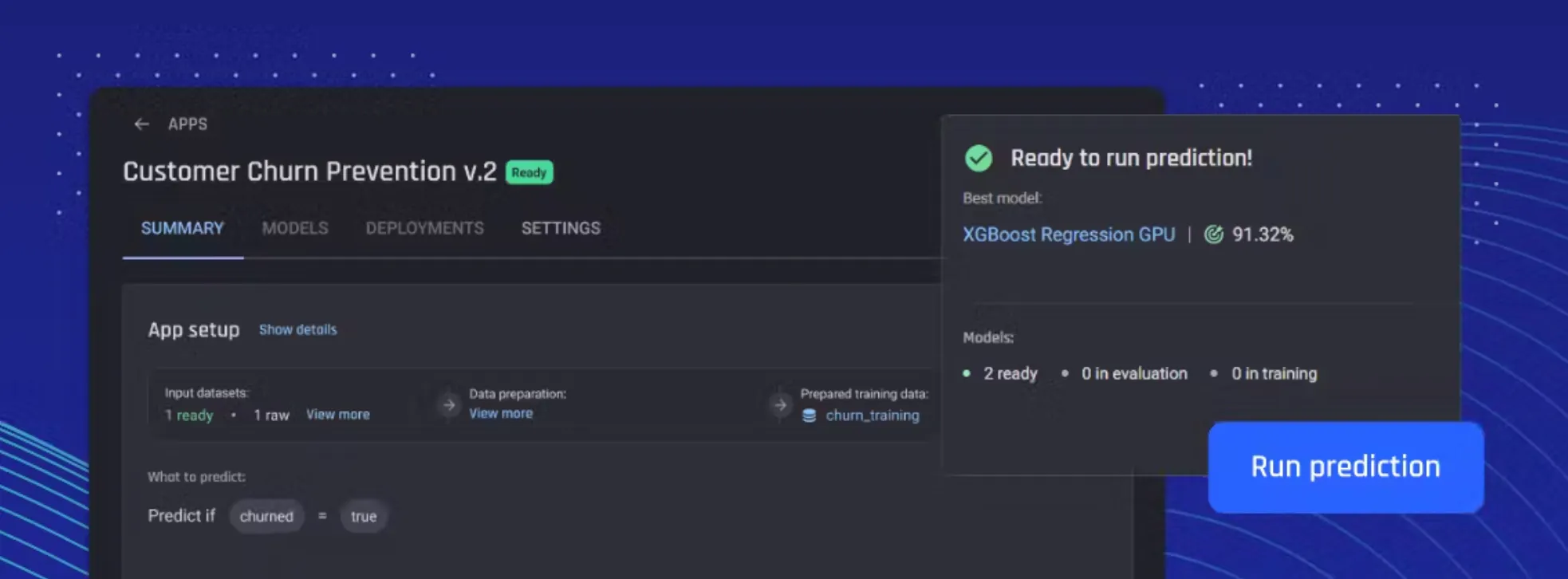Click the green Ready status badge

pyautogui.click(x=529, y=172)
